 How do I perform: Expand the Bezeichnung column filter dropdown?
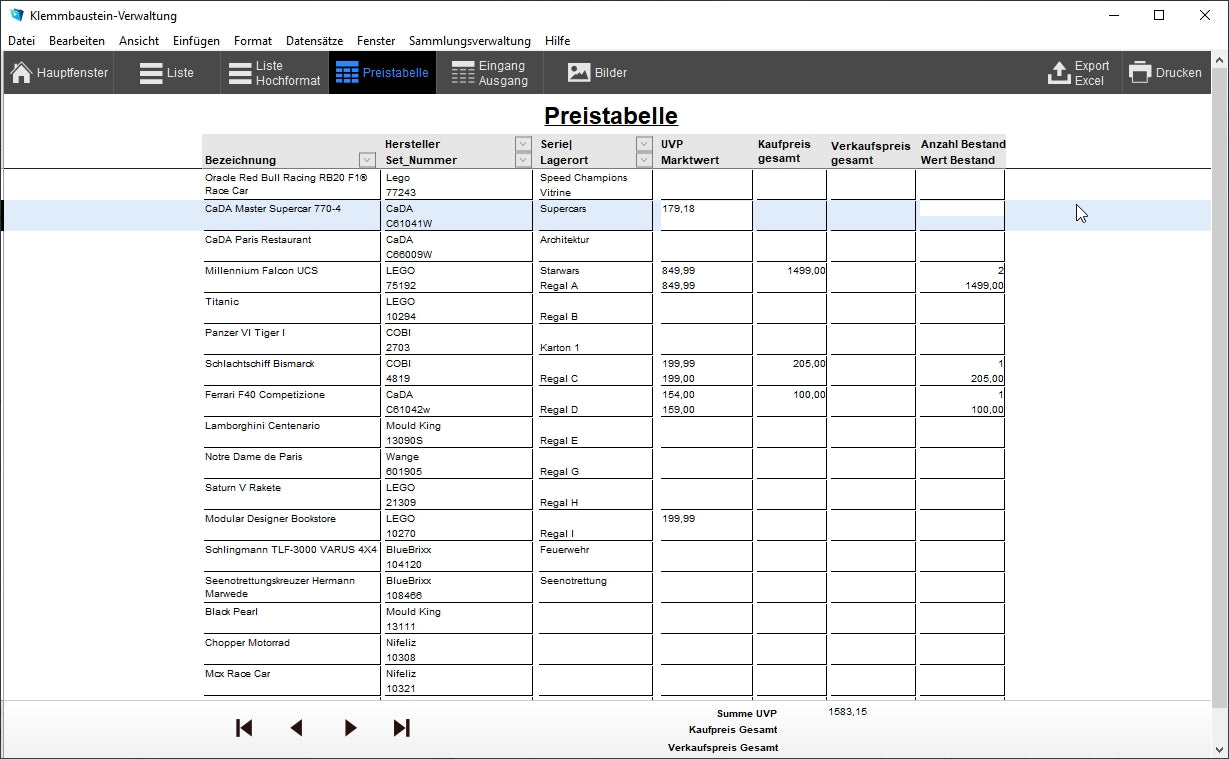367,160
